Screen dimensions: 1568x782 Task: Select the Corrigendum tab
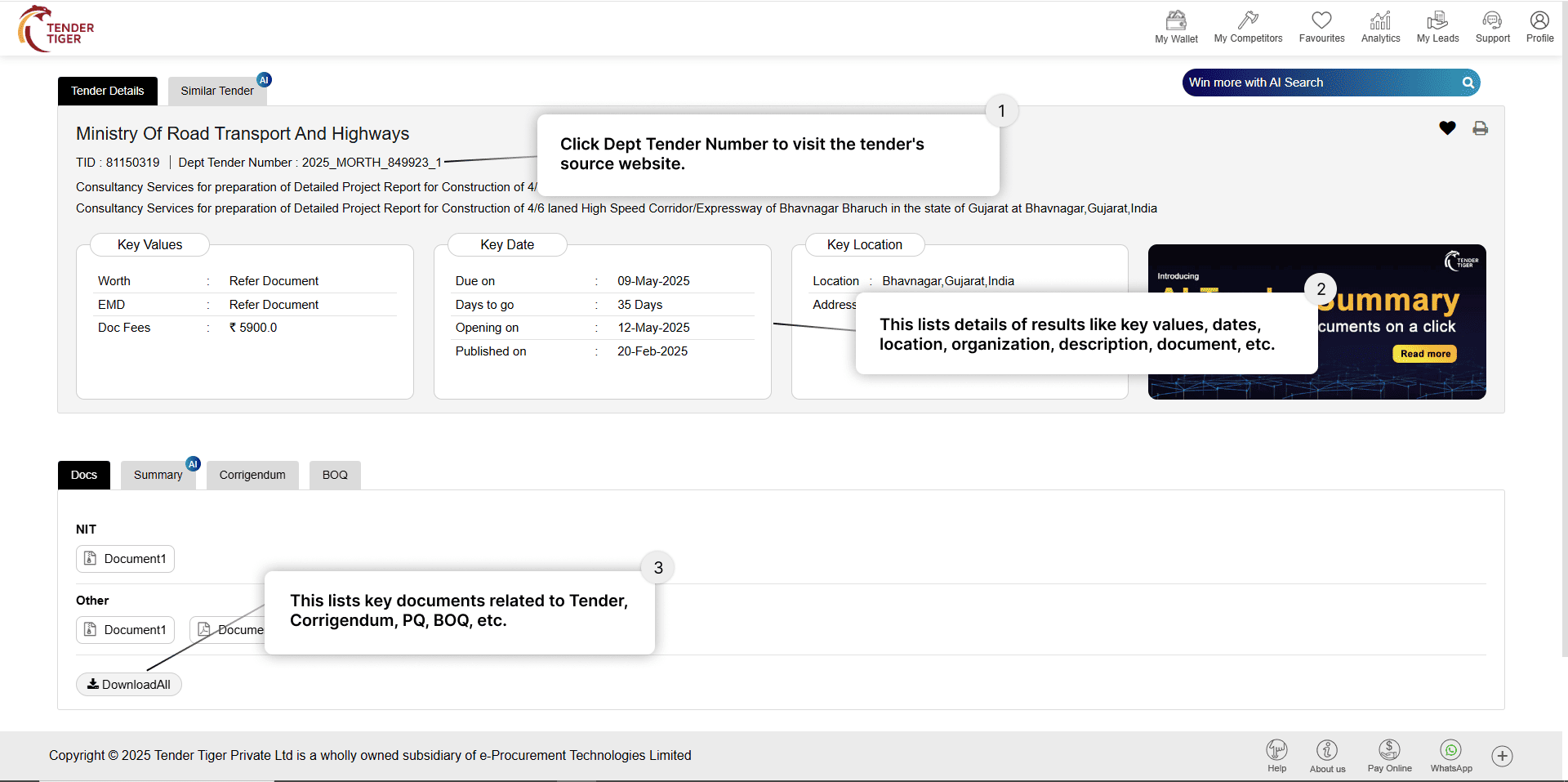tap(252, 475)
